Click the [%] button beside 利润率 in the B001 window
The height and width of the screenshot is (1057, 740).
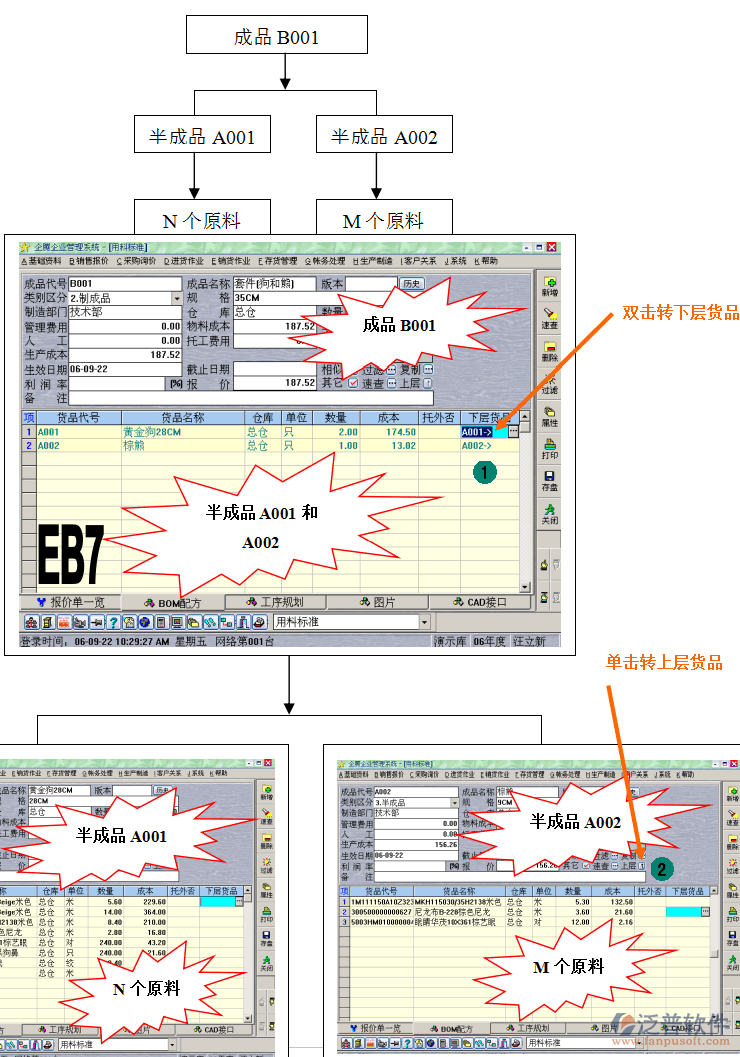[176, 384]
